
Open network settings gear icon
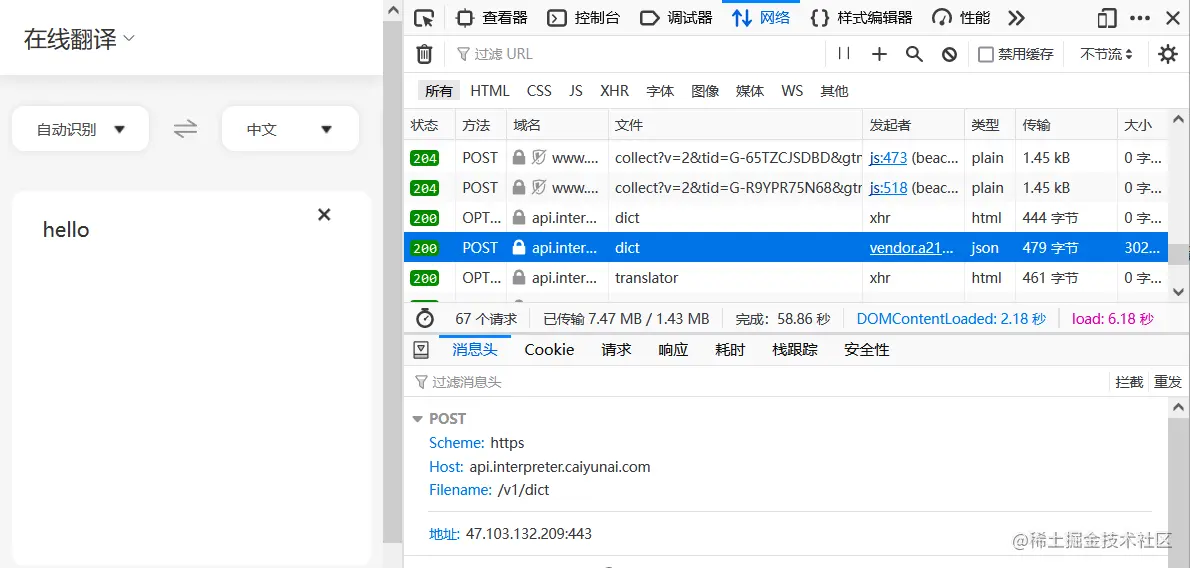coord(1168,54)
